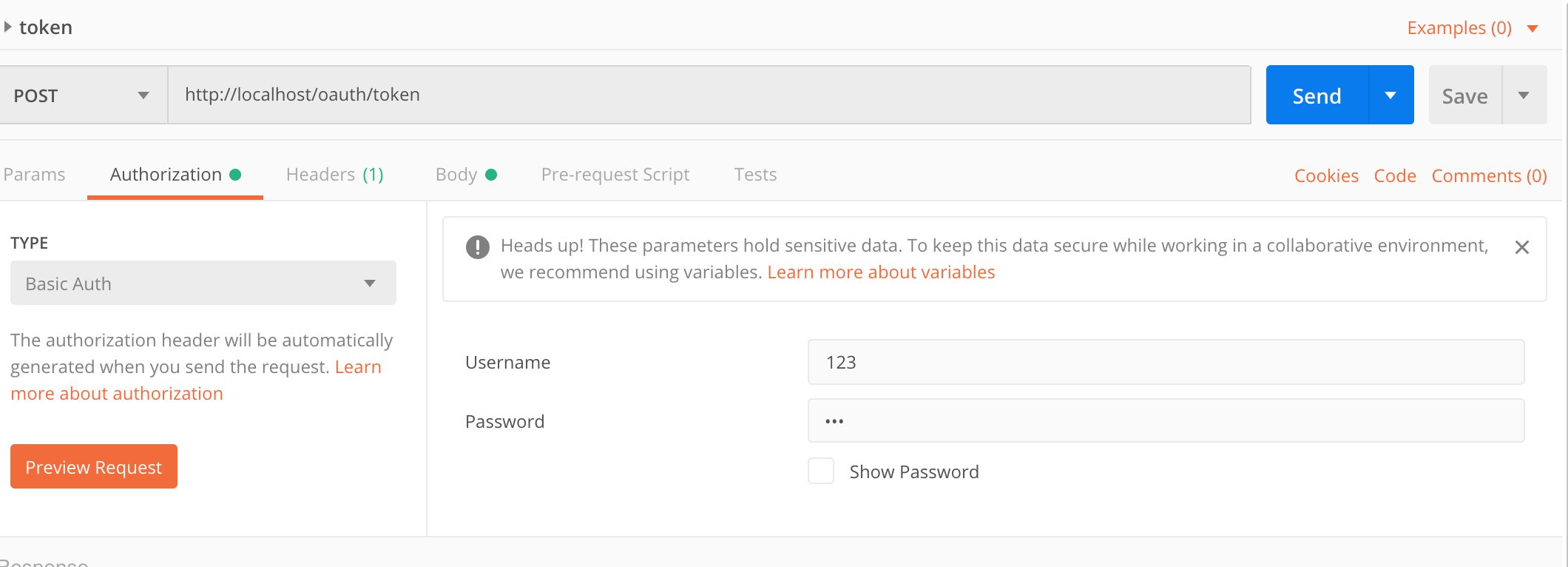The height and width of the screenshot is (567, 1568).
Task: Open the Pre-request Script tab
Action: [x=615, y=175]
